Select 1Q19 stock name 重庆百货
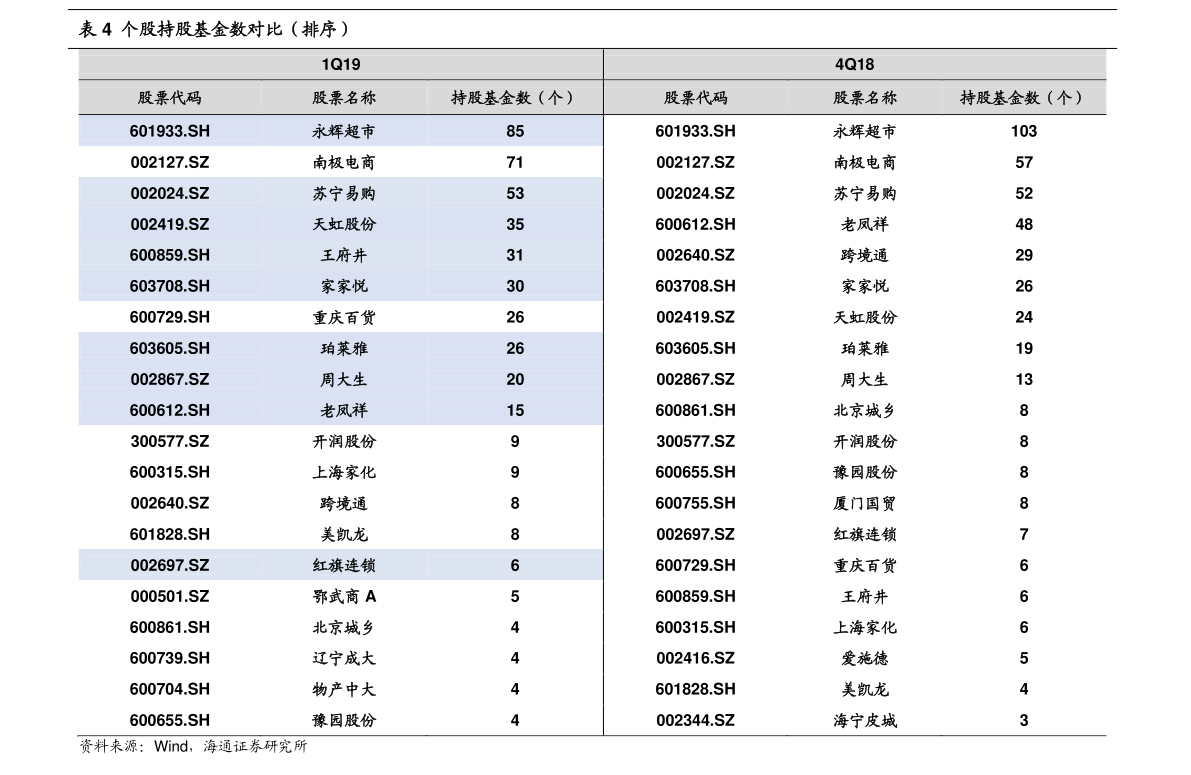The image size is (1191, 775). coord(344,318)
